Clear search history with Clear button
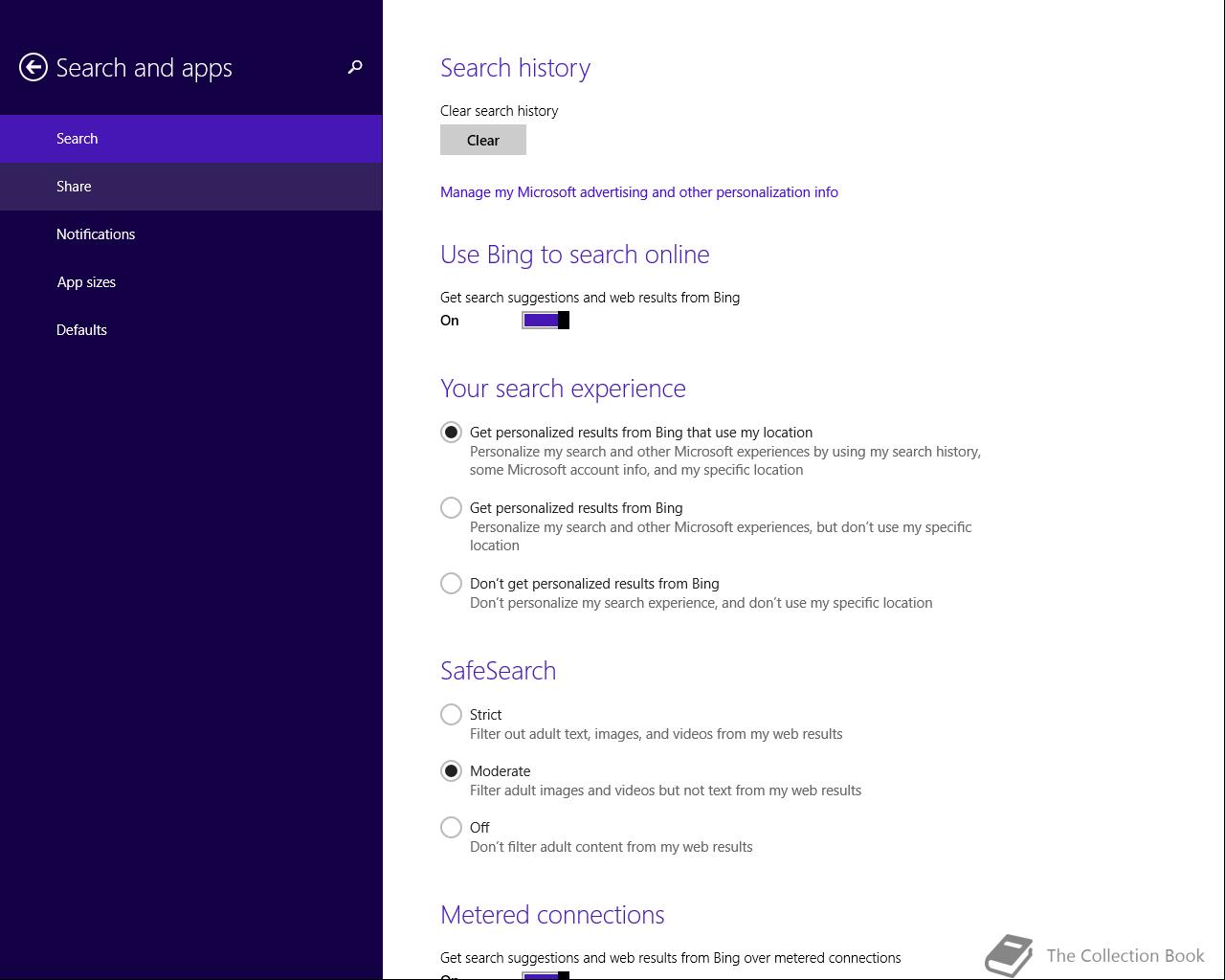 483,140
